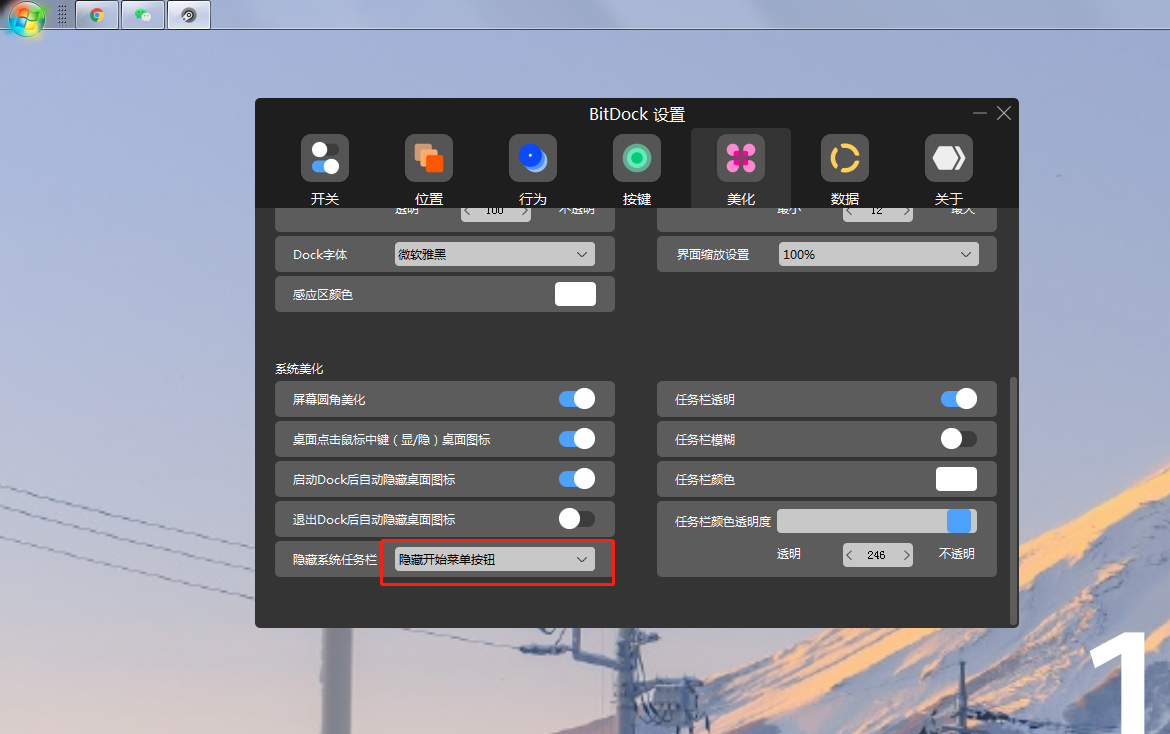The width and height of the screenshot is (1170, 734).
Task: Enable 退出Dock后自动隐藏桌面图标
Action: tap(577, 518)
